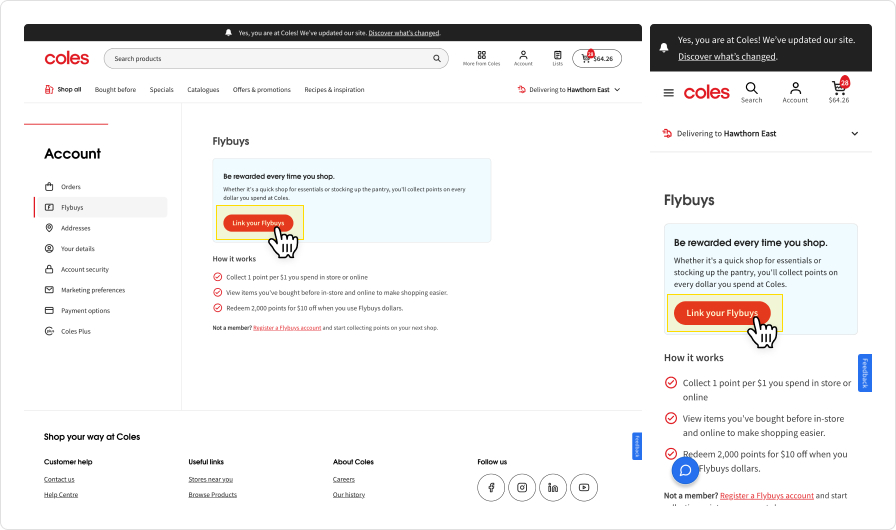This screenshot has width=896, height=530.
Task: Click Link your Flybuys button in mobile view
Action: tap(722, 313)
